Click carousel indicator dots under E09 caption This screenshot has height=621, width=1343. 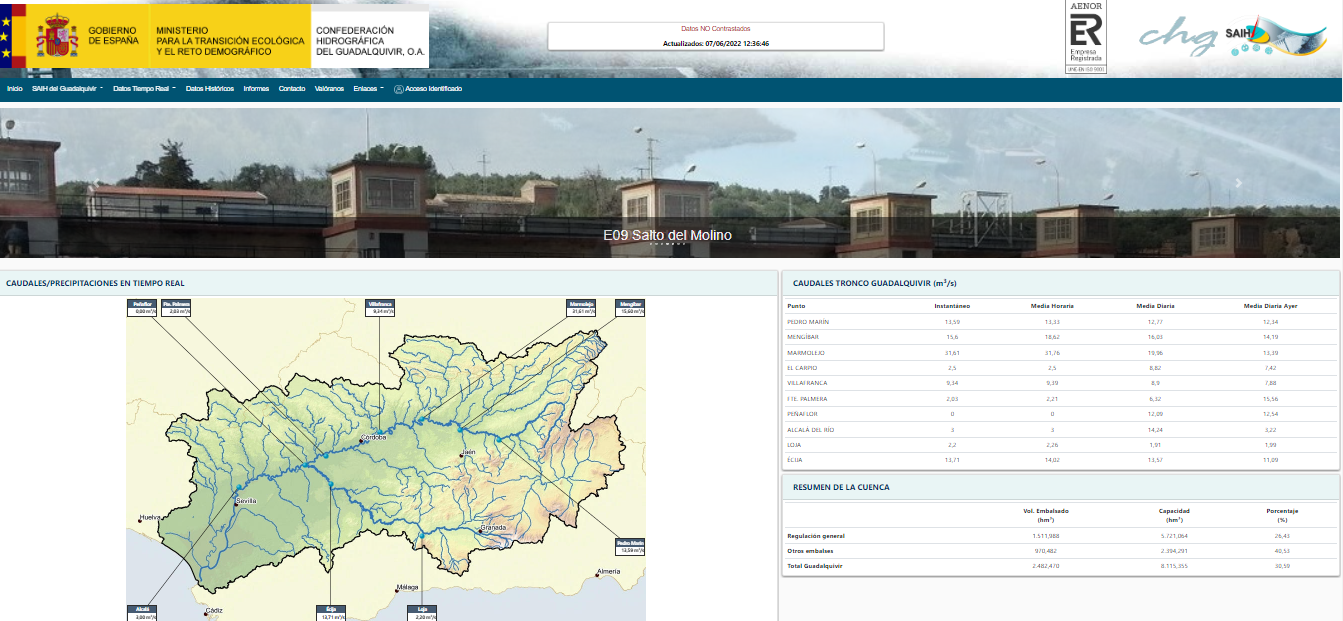667,243
